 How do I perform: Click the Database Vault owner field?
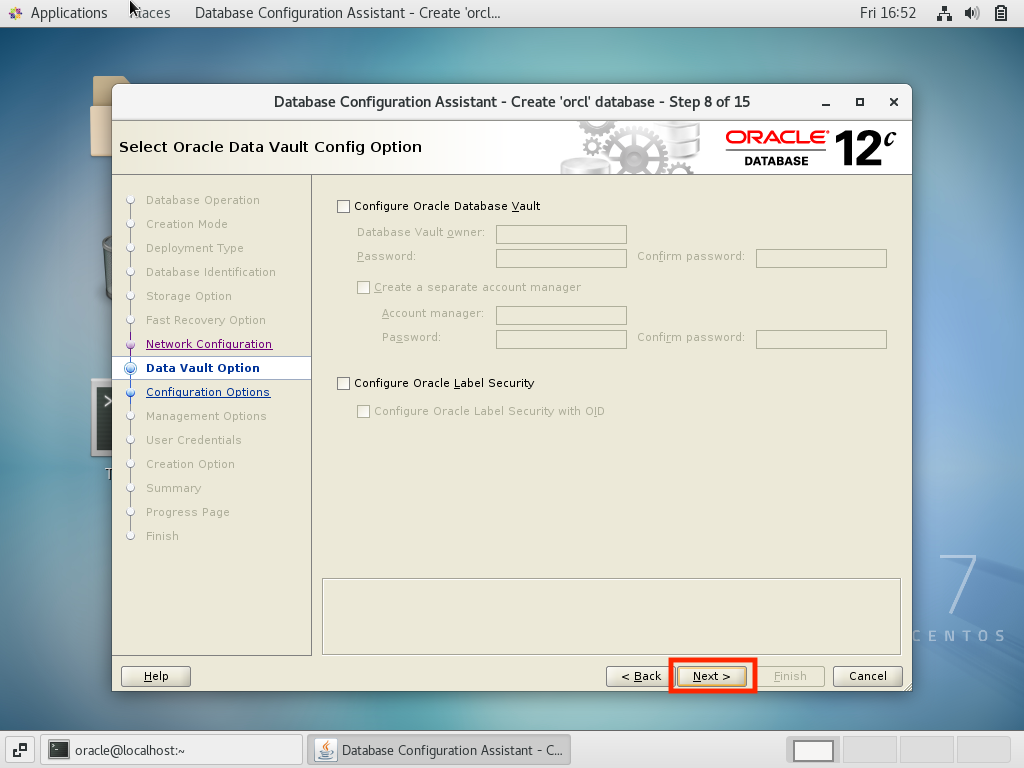[561, 234]
